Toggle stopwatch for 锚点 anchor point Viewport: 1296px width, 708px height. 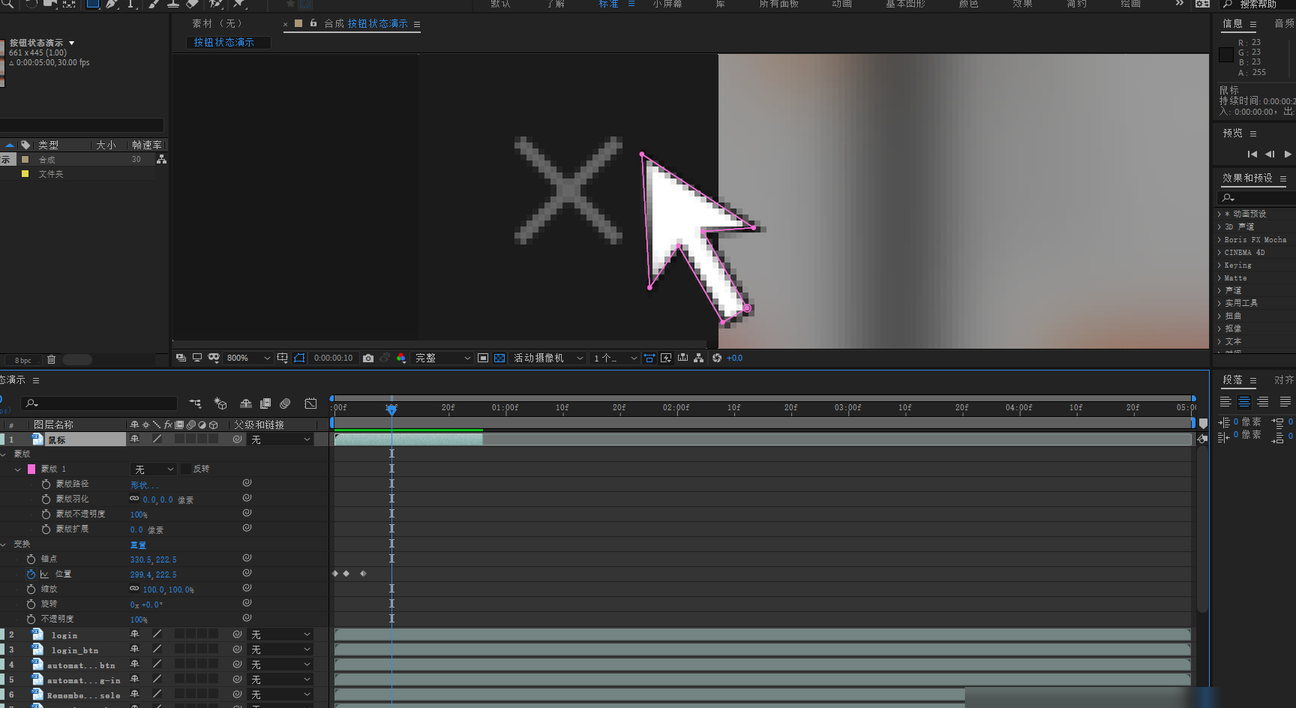coord(31,559)
